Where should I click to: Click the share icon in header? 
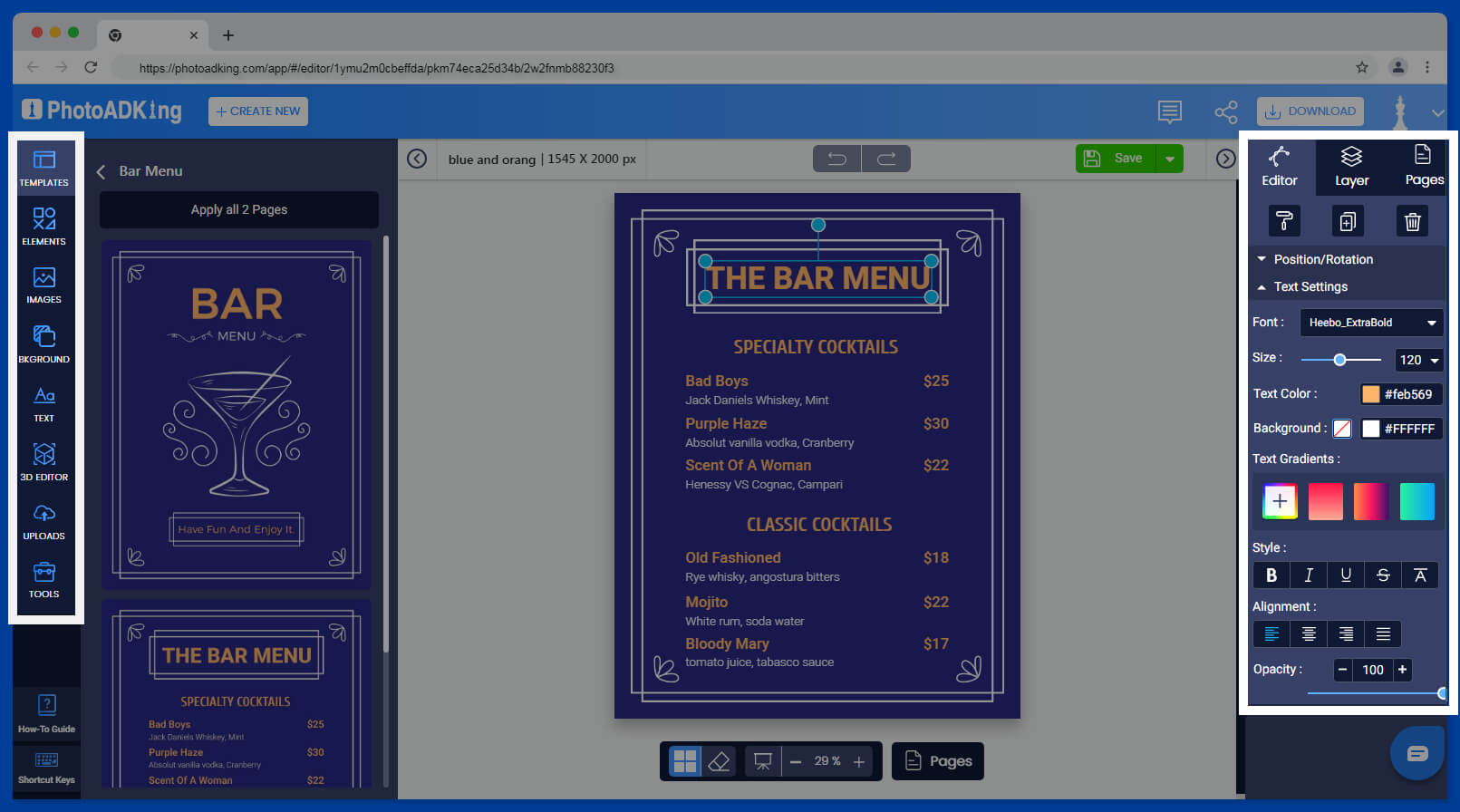1226,111
